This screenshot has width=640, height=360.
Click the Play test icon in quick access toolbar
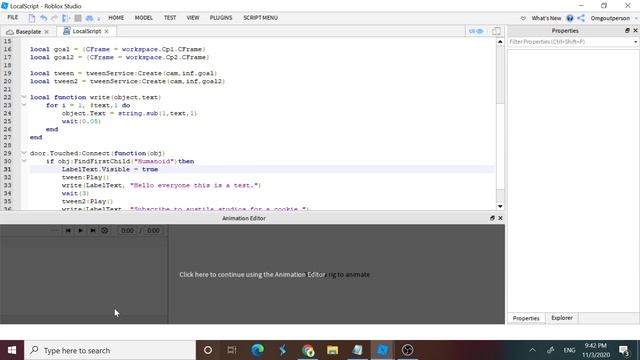tap(66, 18)
